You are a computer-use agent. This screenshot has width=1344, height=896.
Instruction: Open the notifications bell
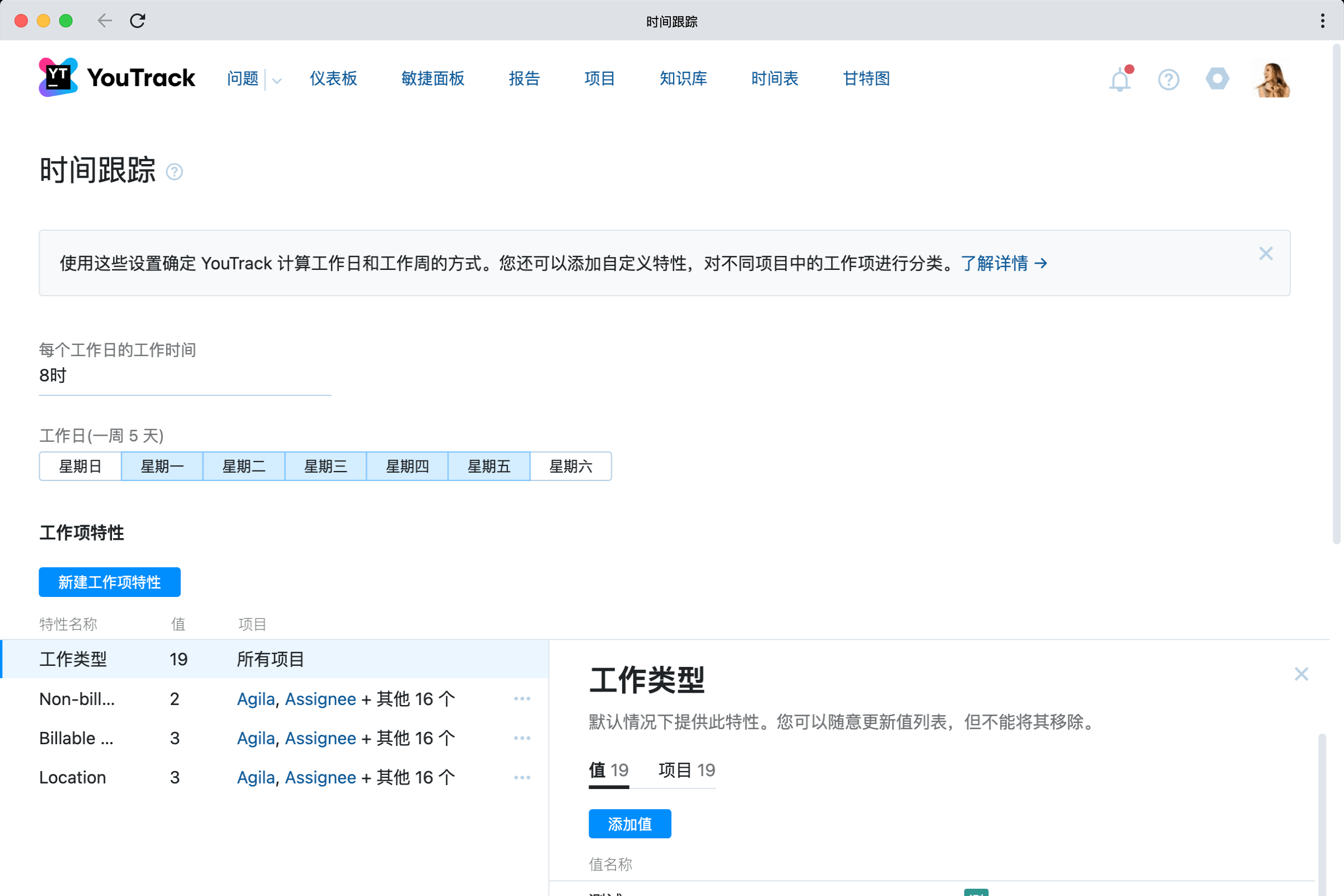pyautogui.click(x=1119, y=80)
